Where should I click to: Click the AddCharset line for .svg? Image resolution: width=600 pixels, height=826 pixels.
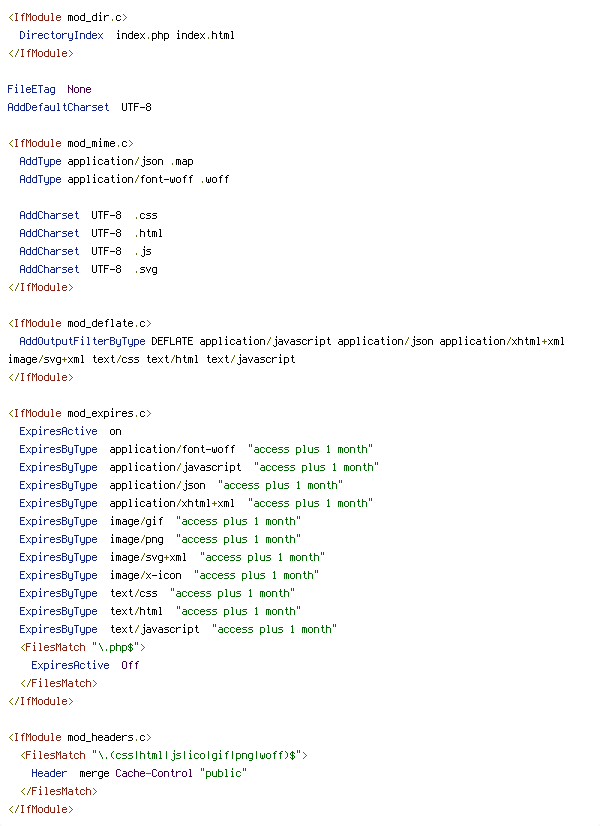(88, 270)
